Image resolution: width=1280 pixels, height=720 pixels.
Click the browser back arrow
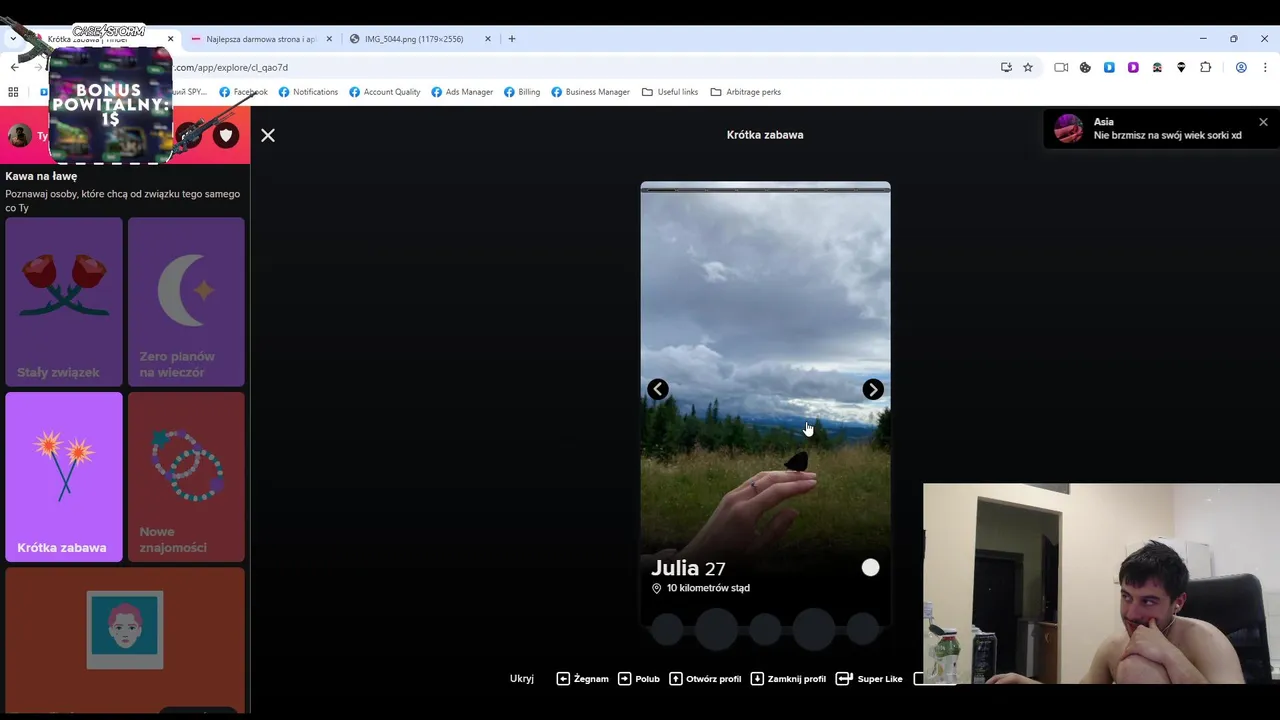(x=14, y=67)
